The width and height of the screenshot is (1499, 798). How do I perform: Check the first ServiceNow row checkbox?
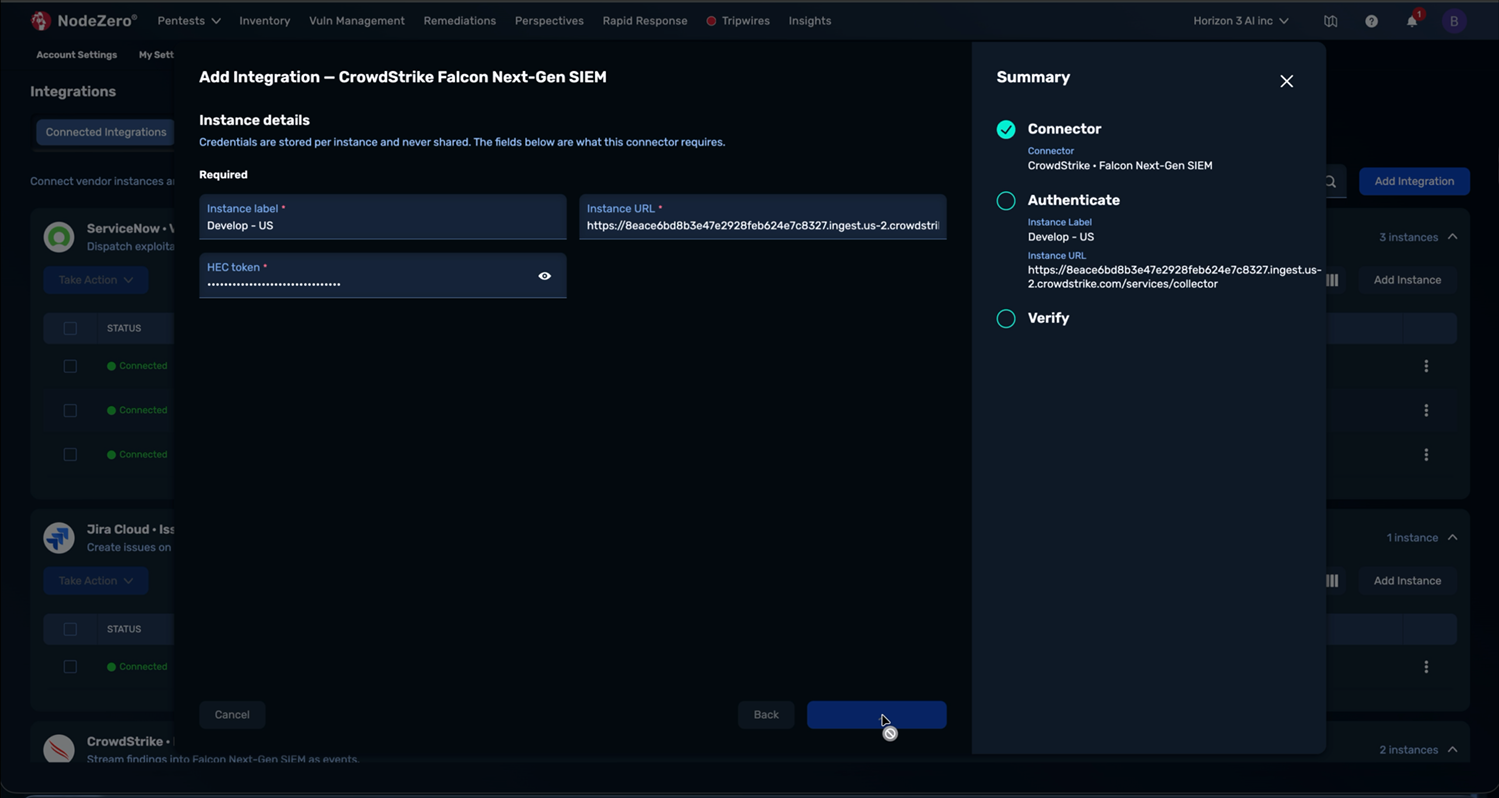click(x=70, y=366)
